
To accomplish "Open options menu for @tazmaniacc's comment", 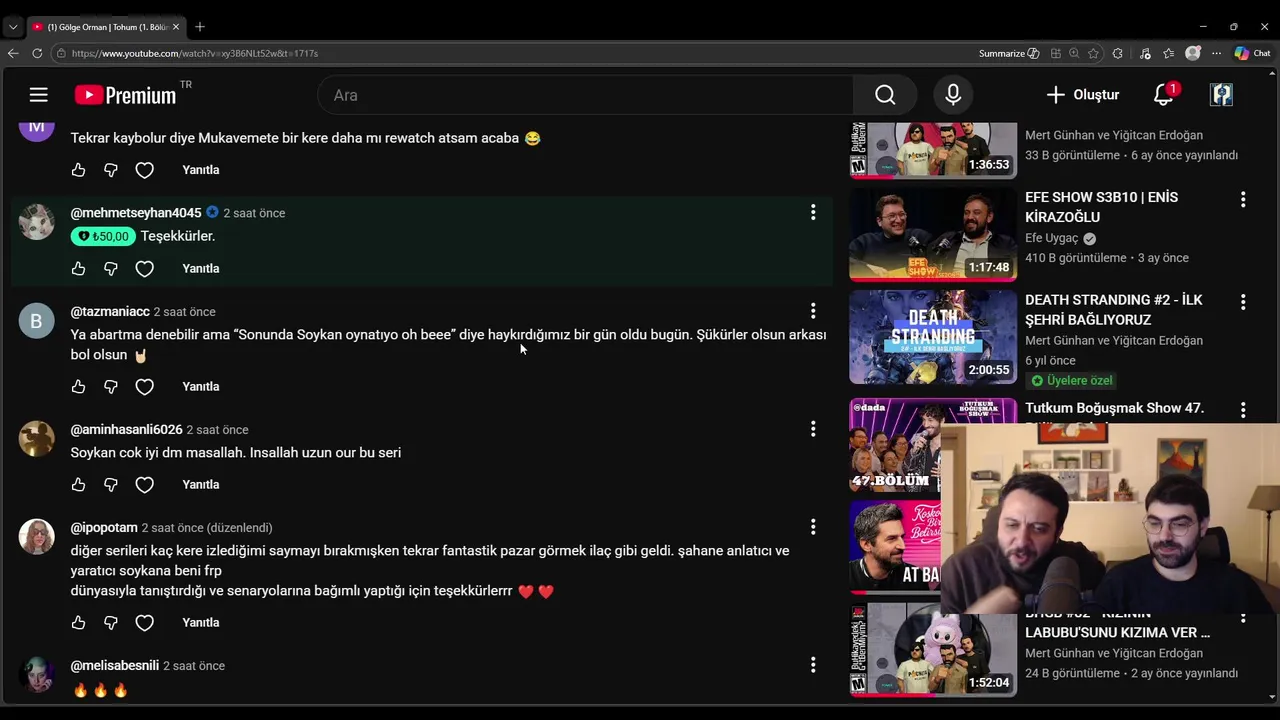I will (813, 311).
